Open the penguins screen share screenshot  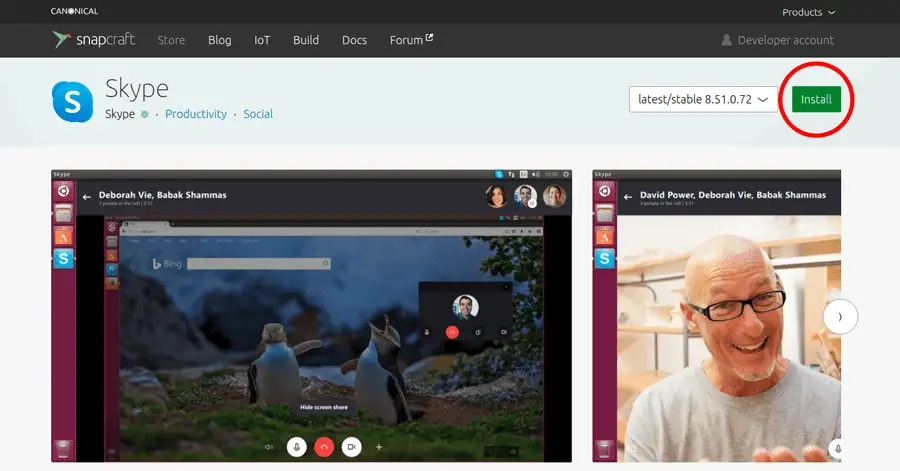pos(311,316)
